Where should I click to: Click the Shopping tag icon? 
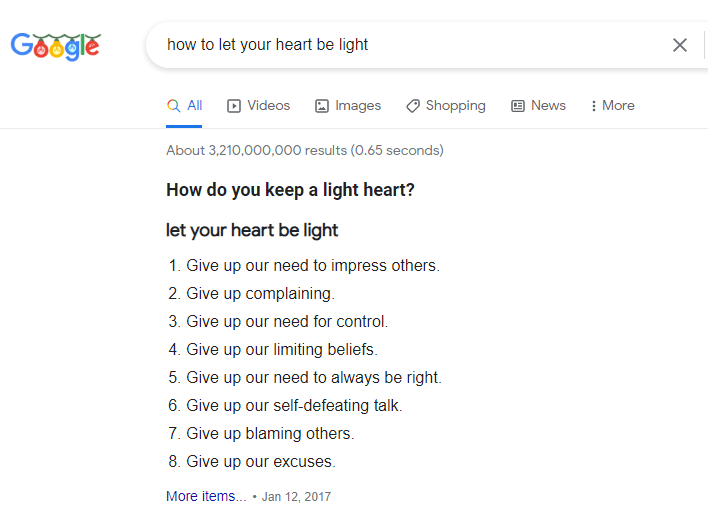(x=413, y=106)
